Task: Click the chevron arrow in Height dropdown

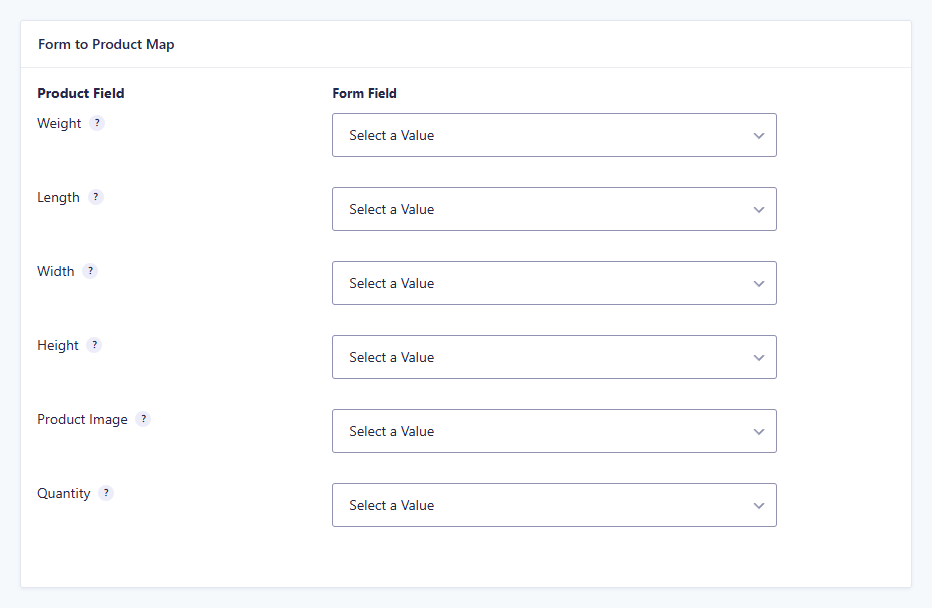Action: click(x=759, y=358)
